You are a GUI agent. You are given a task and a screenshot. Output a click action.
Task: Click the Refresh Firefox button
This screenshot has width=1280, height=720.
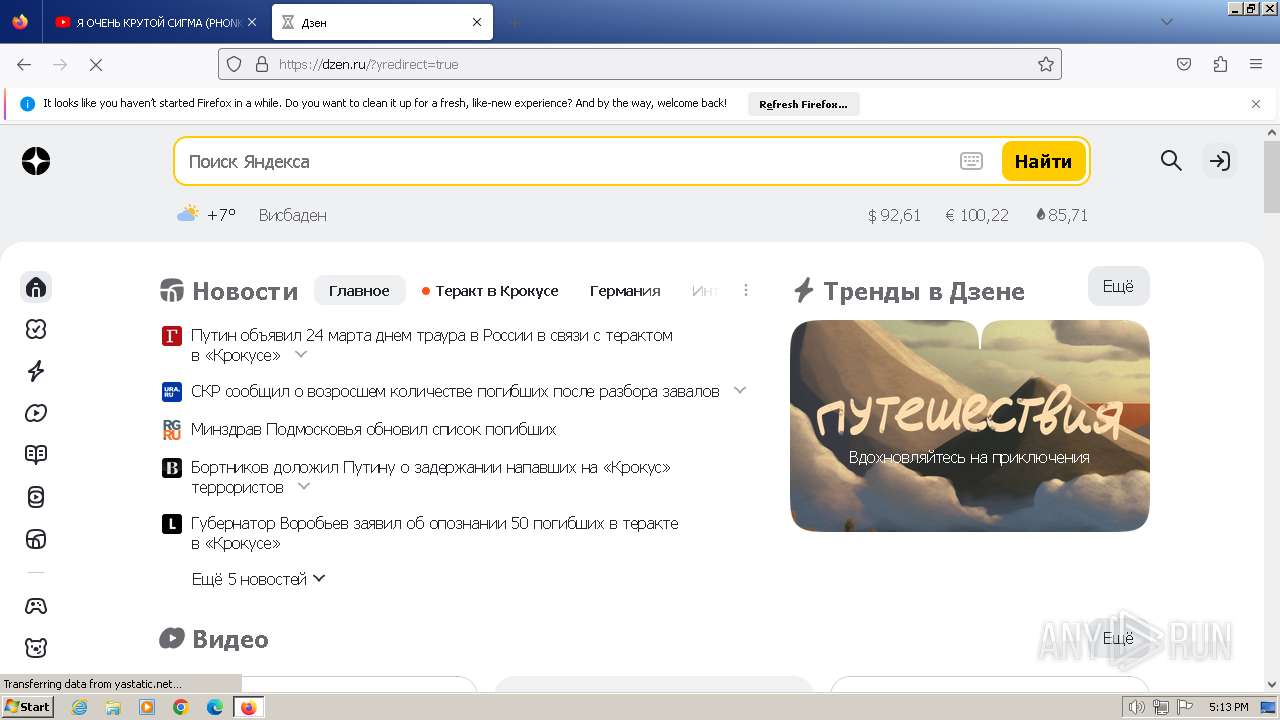[803, 104]
